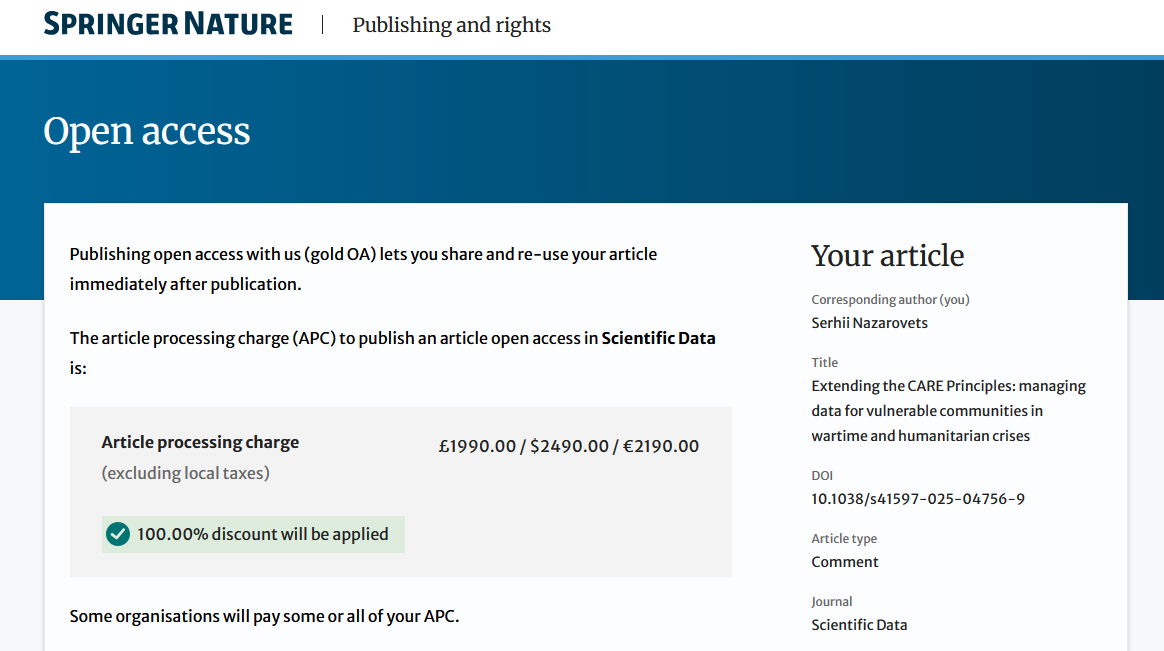Select the article title starting with Extending the CARE
This screenshot has width=1164, height=651.
[948, 410]
